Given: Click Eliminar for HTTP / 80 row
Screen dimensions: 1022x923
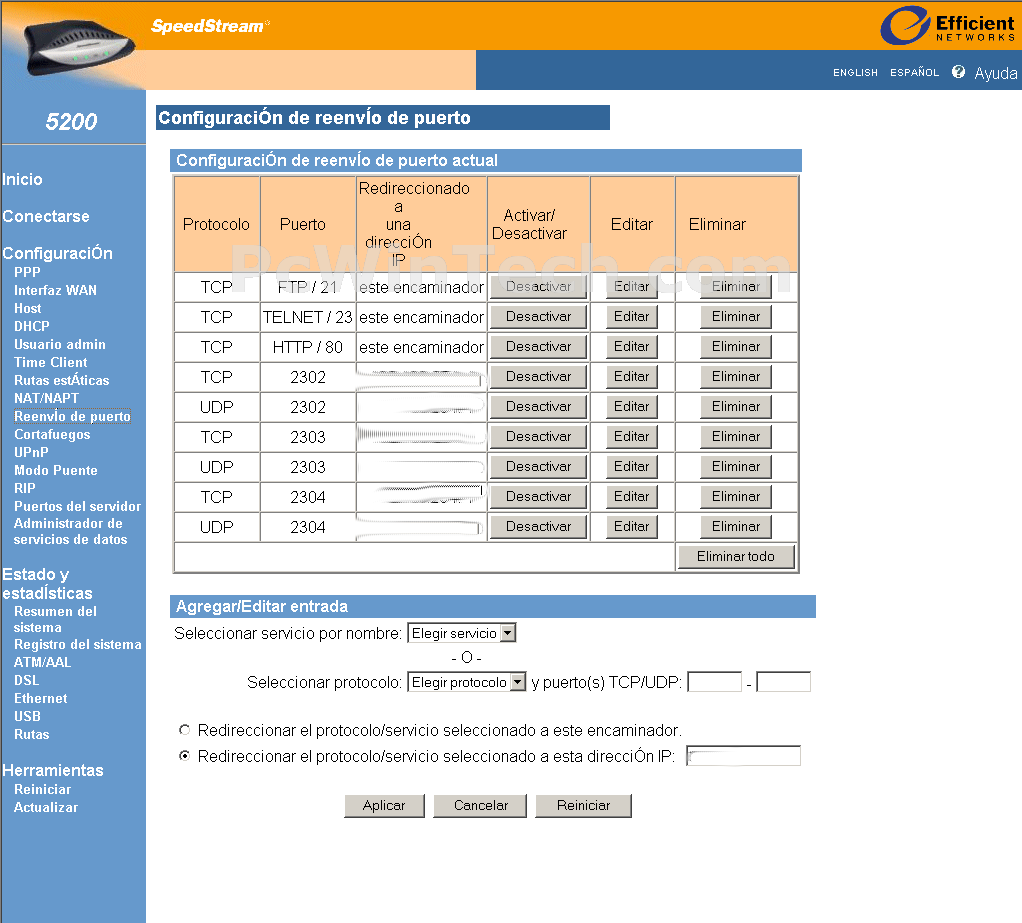Looking at the screenshot, I should 736,347.
